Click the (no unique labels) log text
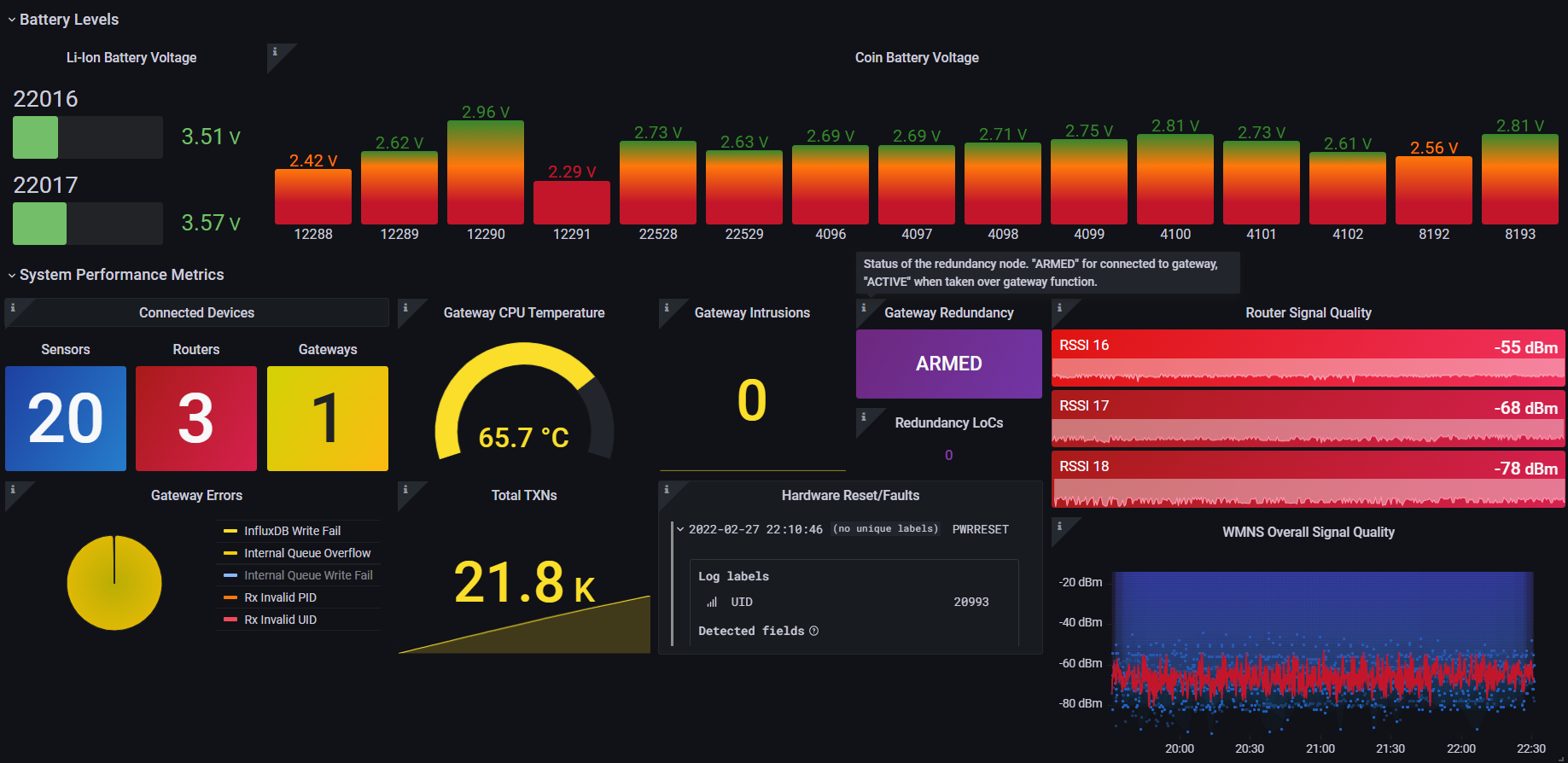Screen dimensions: 1568x763 [885, 529]
